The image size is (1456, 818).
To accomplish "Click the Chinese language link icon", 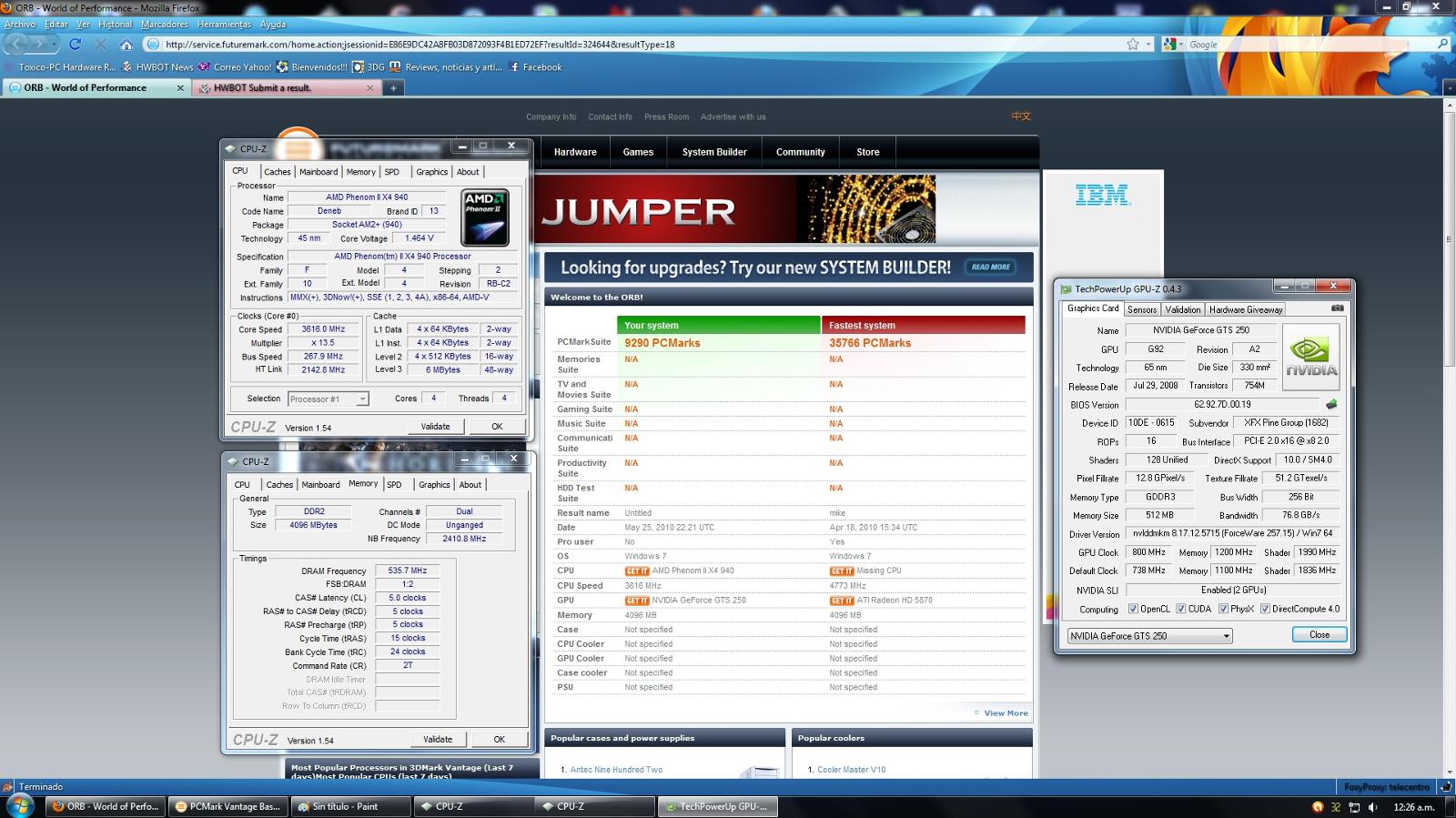I will coord(1021,116).
